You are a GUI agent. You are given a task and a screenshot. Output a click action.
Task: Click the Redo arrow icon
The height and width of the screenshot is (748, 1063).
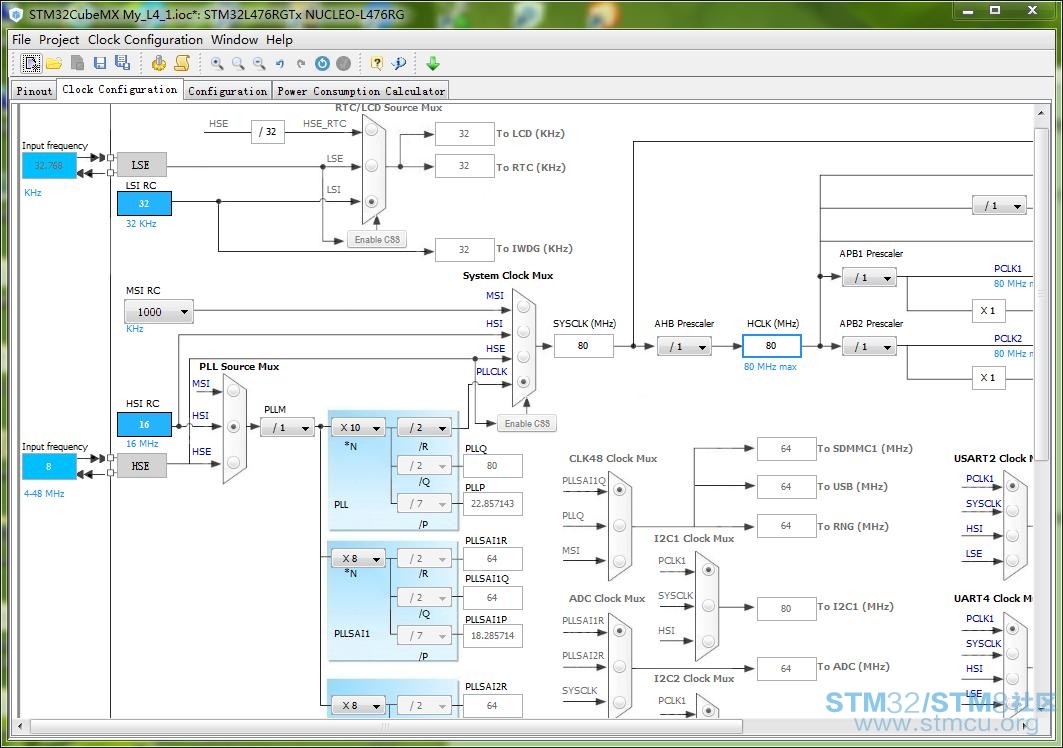(301, 64)
